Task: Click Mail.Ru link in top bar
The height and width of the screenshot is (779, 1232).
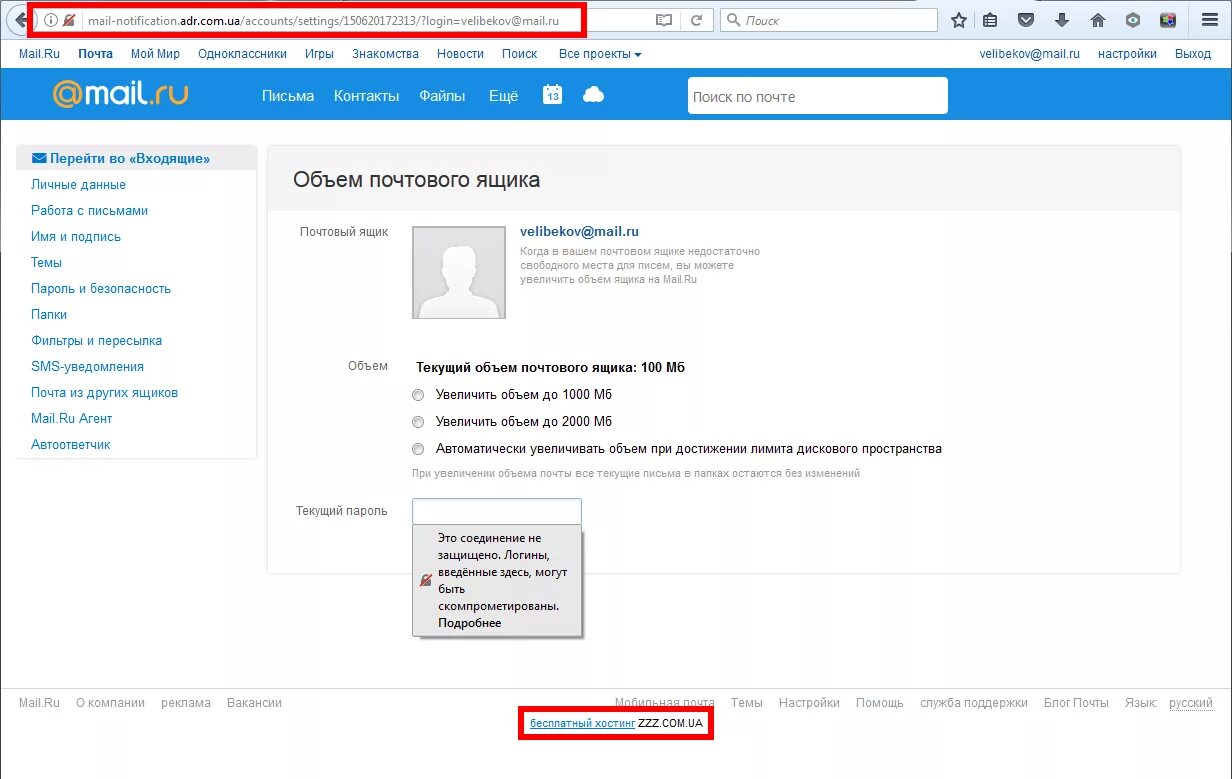Action: tap(40, 54)
